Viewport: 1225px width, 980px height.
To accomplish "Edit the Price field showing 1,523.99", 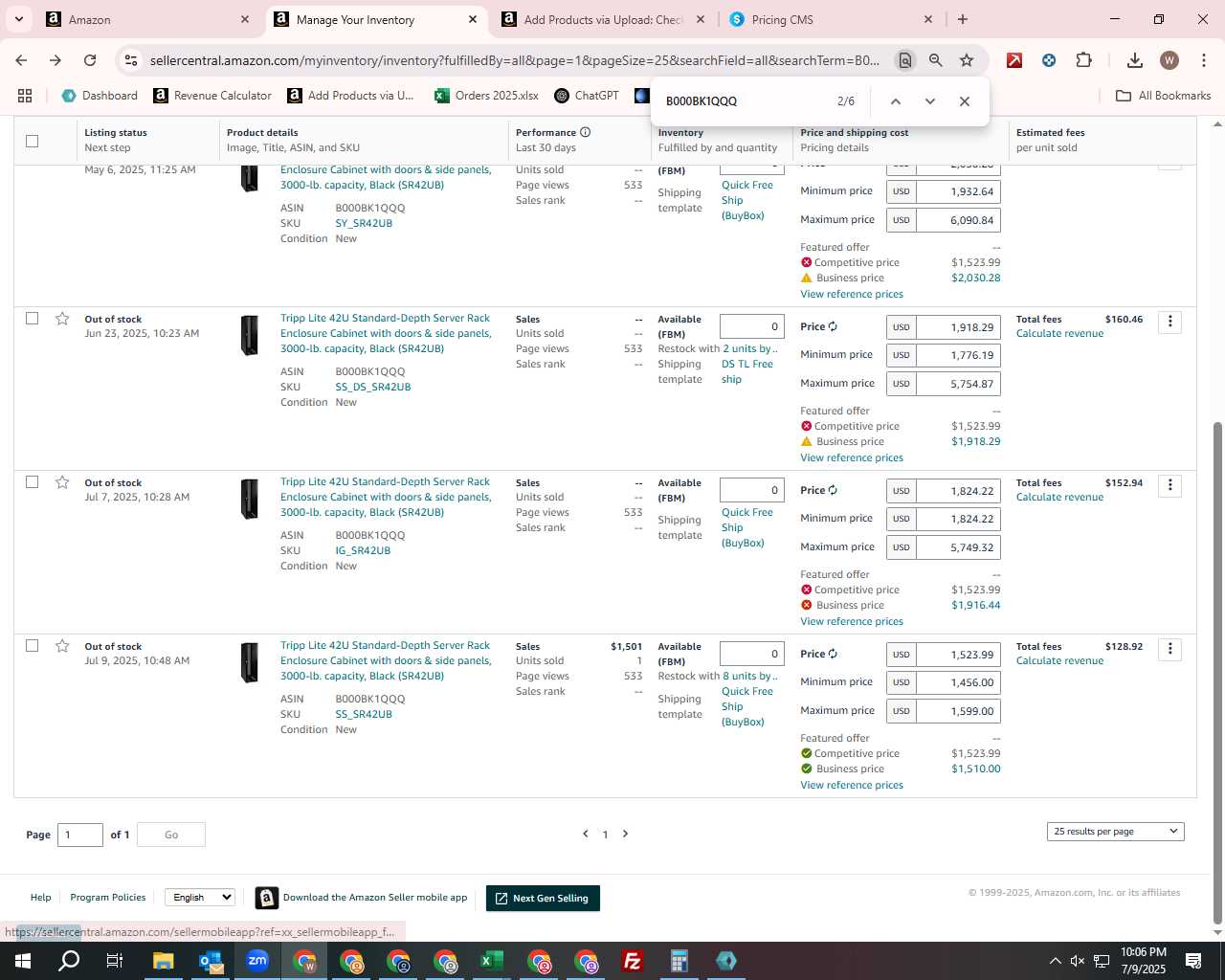I will [x=958, y=655].
